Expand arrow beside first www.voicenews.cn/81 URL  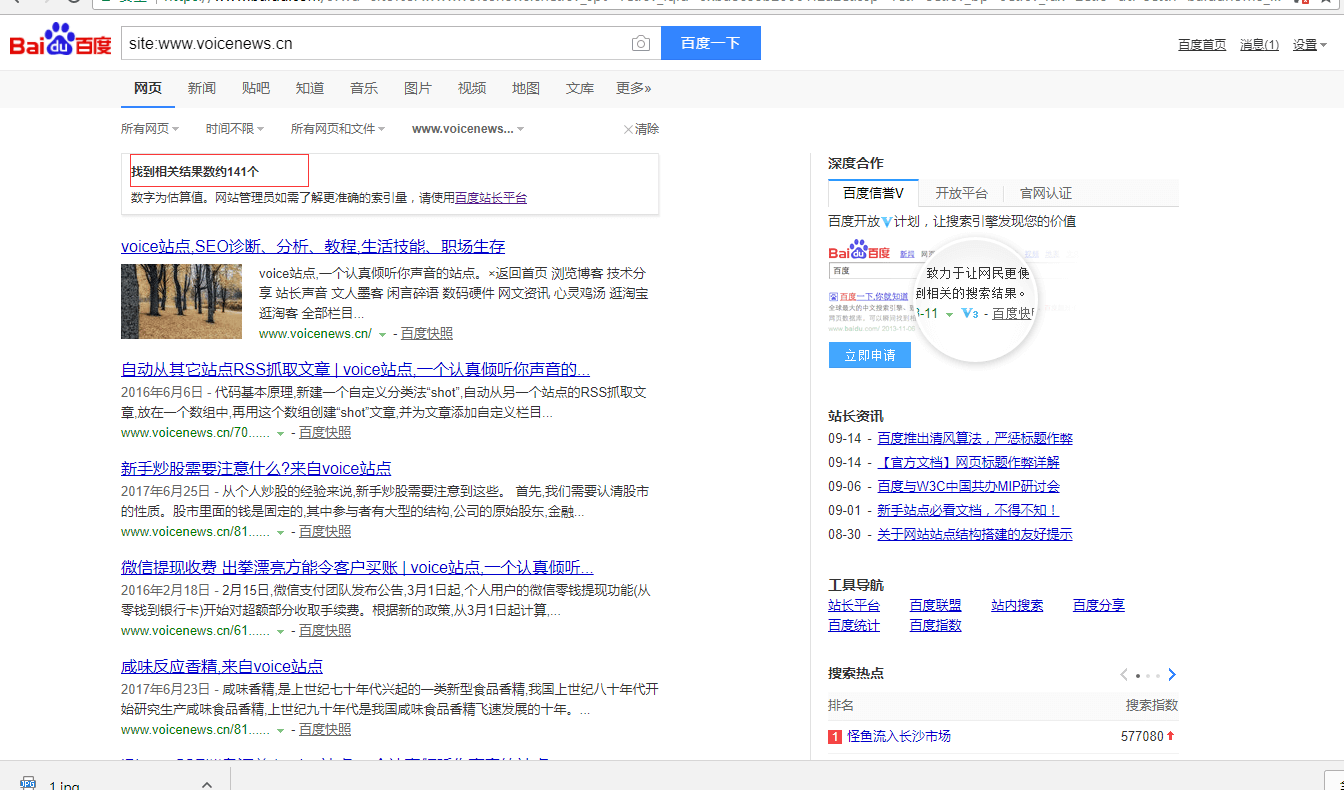point(281,532)
